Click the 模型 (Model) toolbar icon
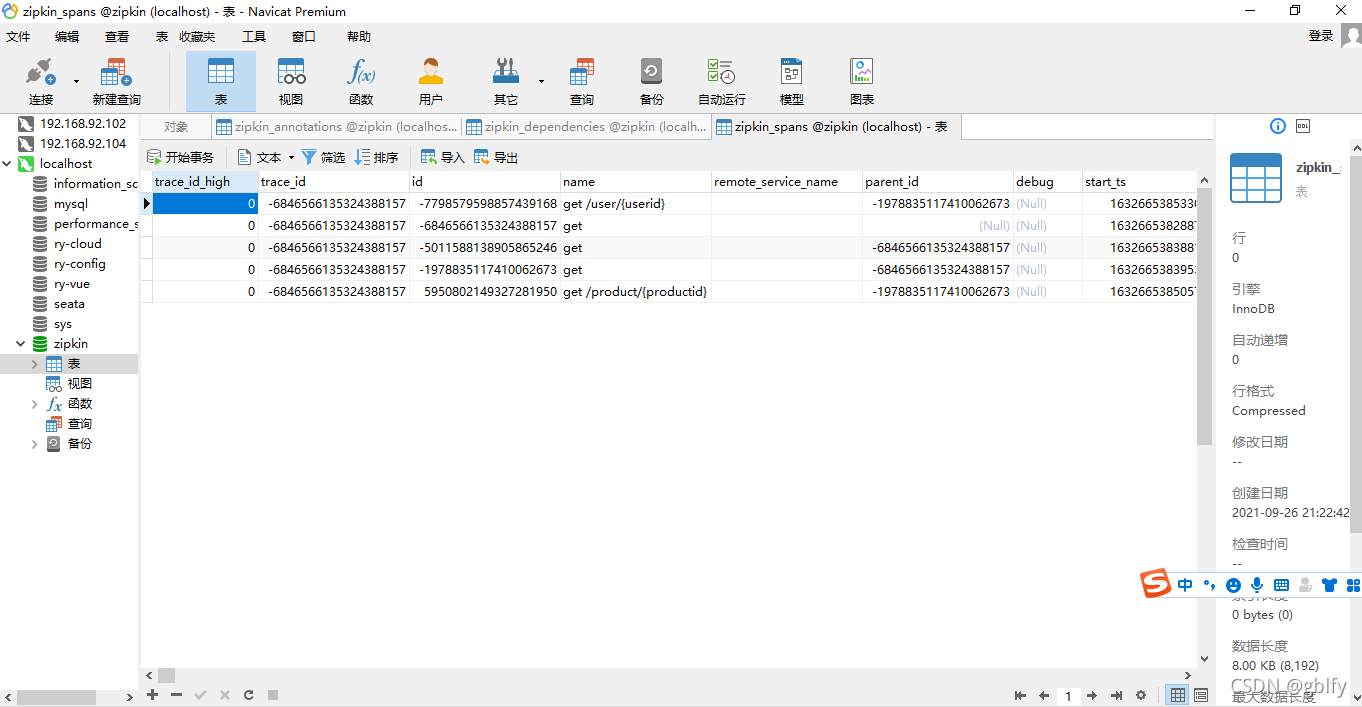 (791, 81)
